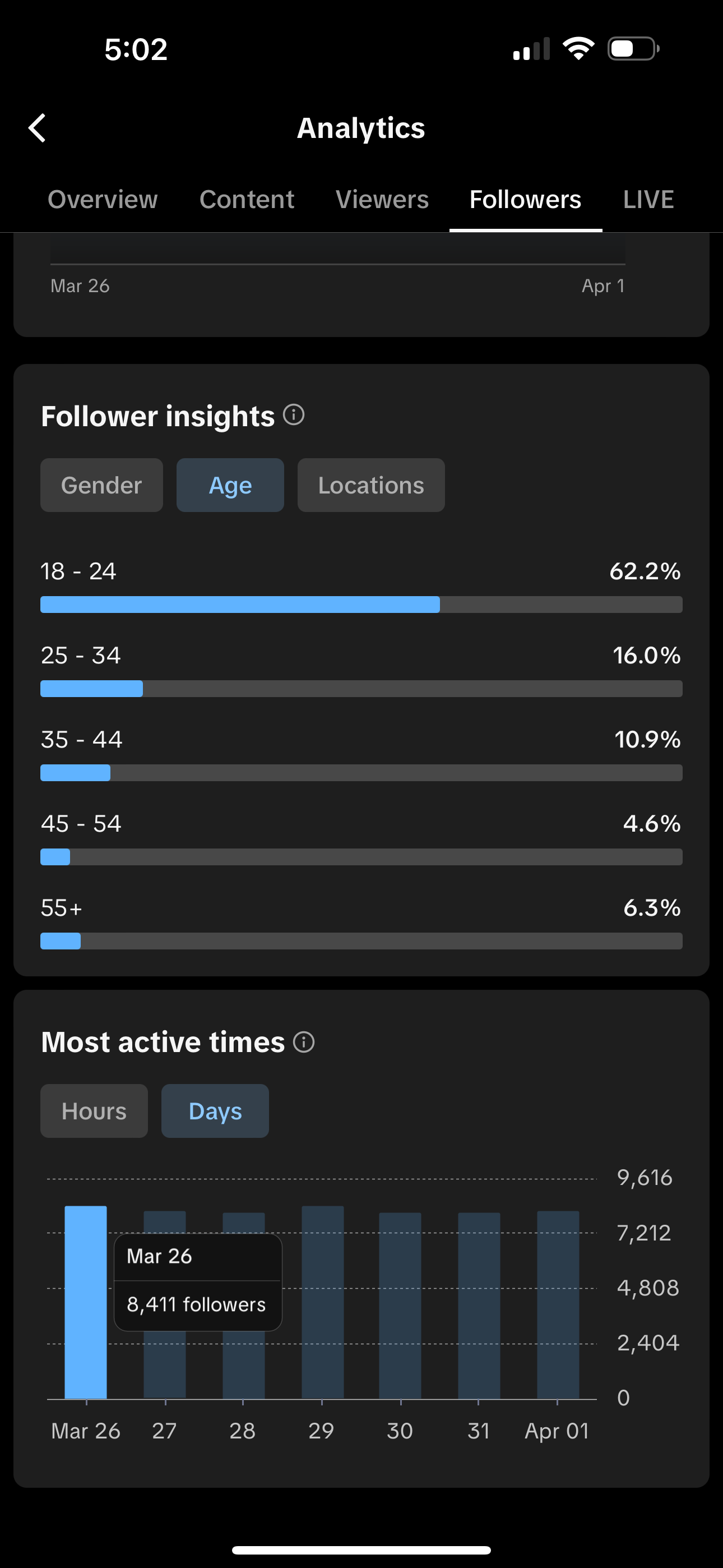723x1568 pixels.
Task: Switch to the Overview tab
Action: click(103, 200)
